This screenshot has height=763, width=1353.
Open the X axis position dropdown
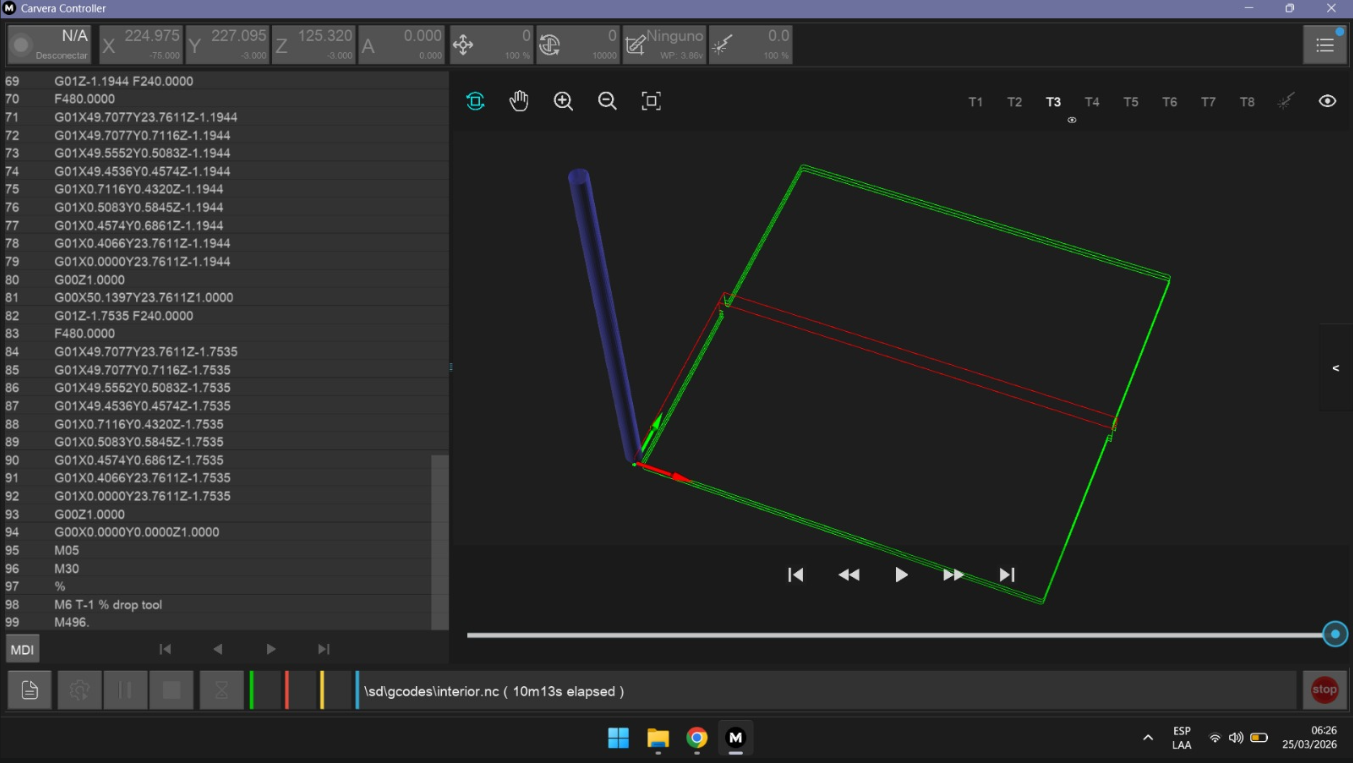tap(140, 45)
